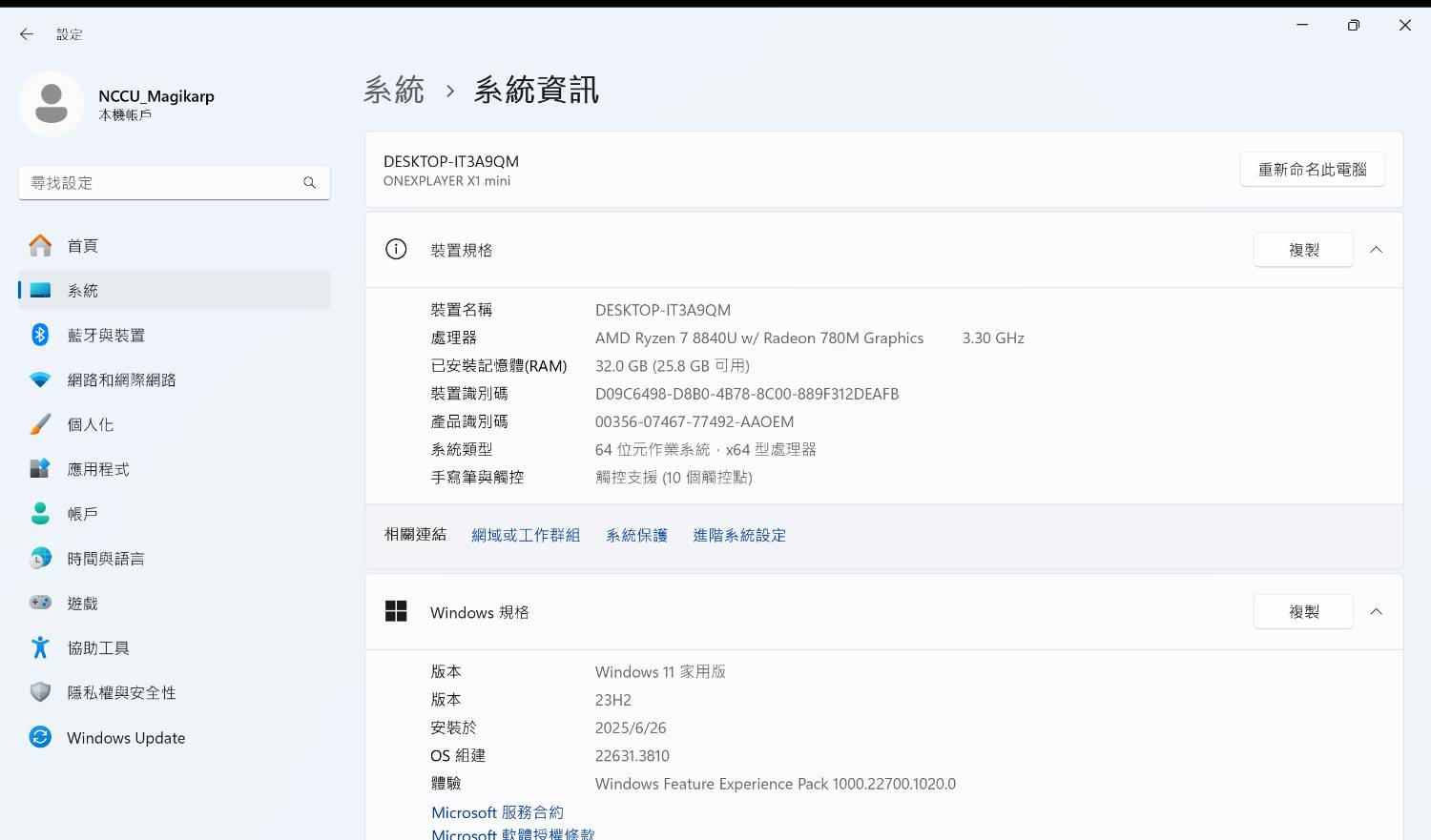
Task: Click the 裝置名稱 value DESKTOP-IT3A9QM
Action: (x=663, y=310)
